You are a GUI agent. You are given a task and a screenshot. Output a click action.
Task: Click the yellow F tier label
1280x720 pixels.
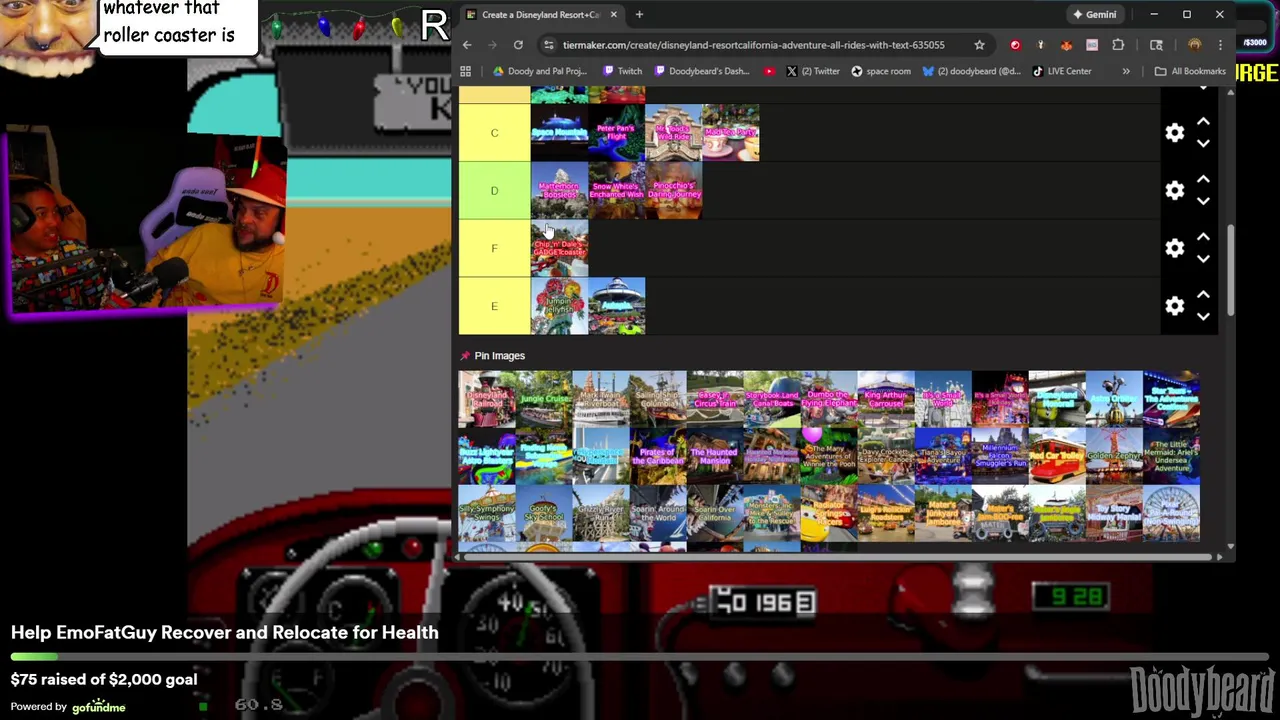494,248
